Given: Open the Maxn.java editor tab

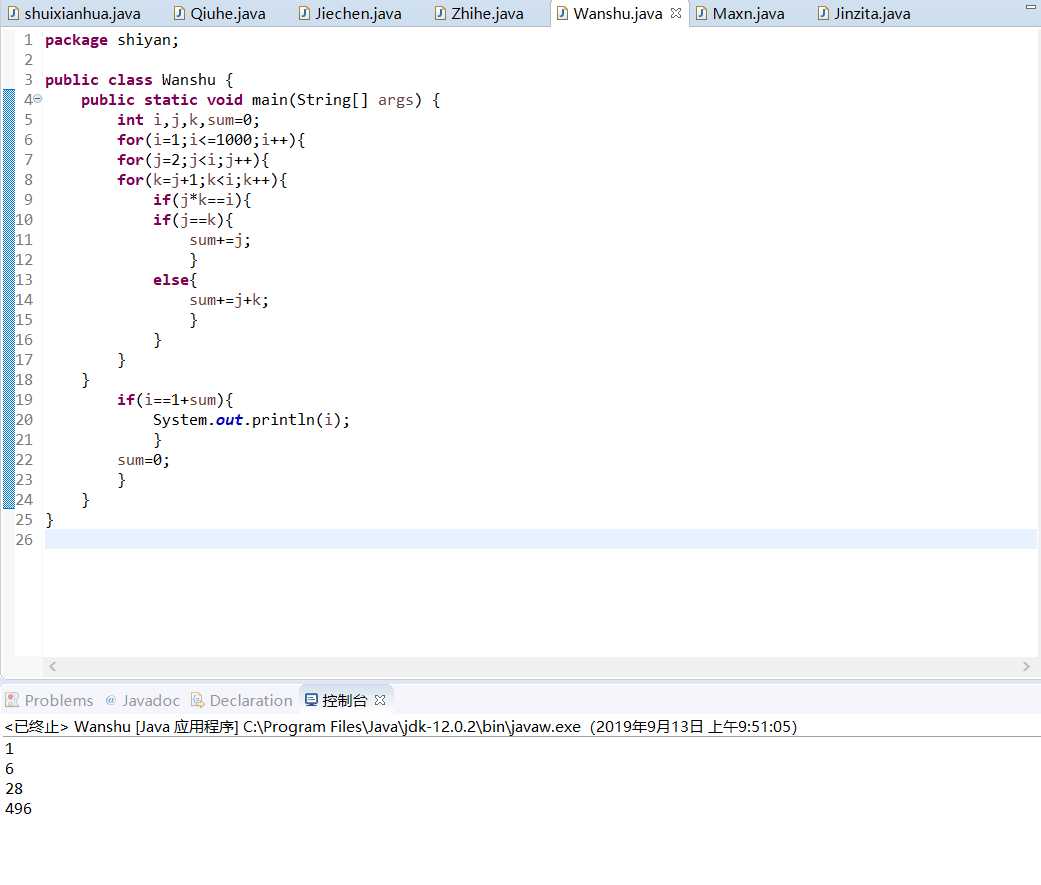Looking at the screenshot, I should click(740, 13).
